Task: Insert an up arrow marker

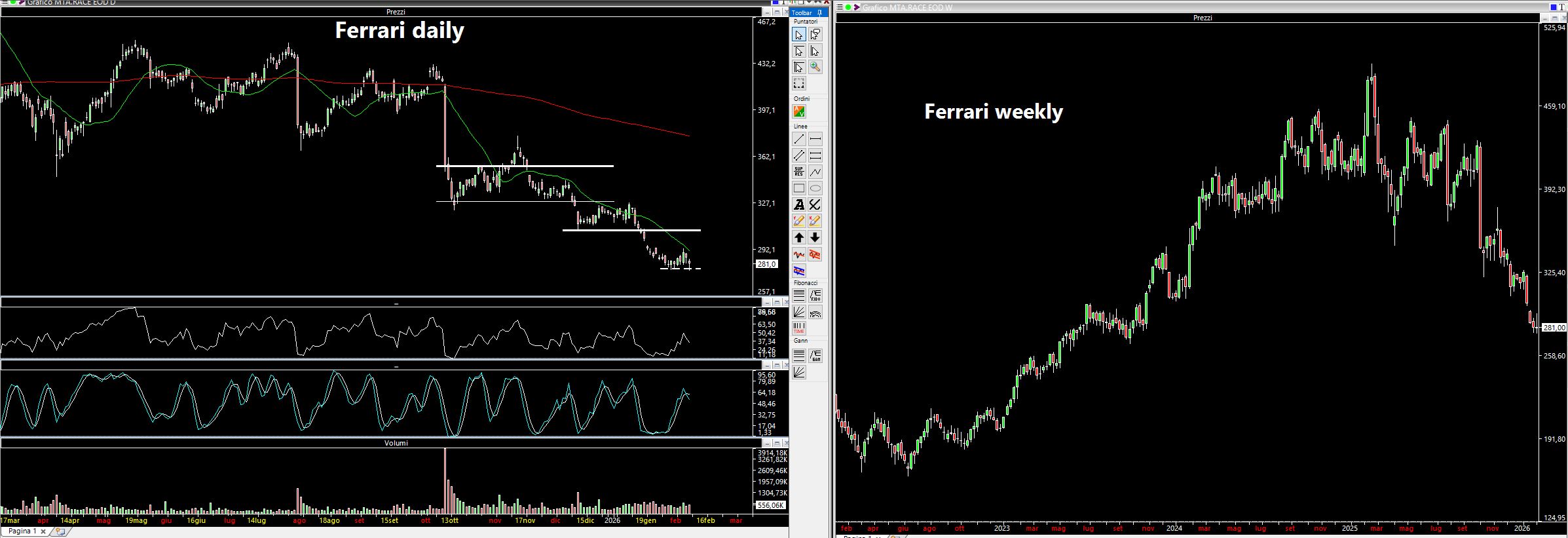Action: [x=799, y=237]
